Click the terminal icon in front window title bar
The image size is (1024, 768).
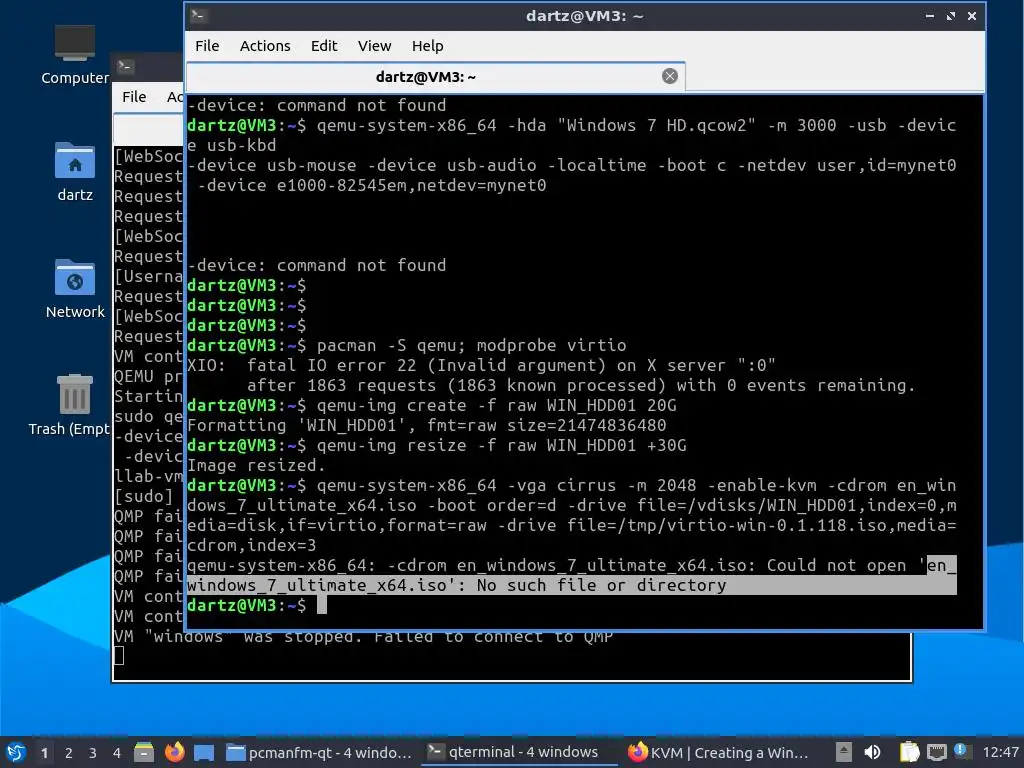coord(199,16)
